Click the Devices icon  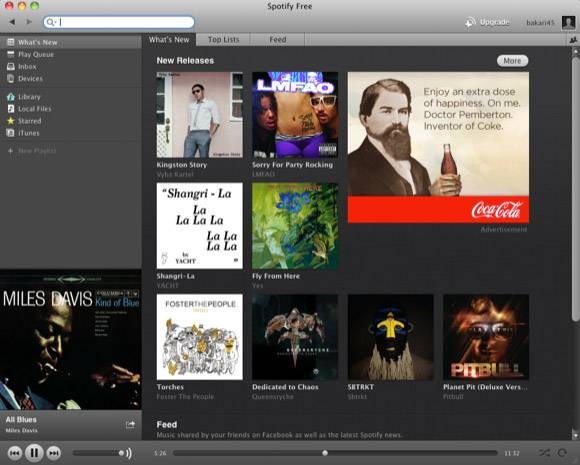11,78
